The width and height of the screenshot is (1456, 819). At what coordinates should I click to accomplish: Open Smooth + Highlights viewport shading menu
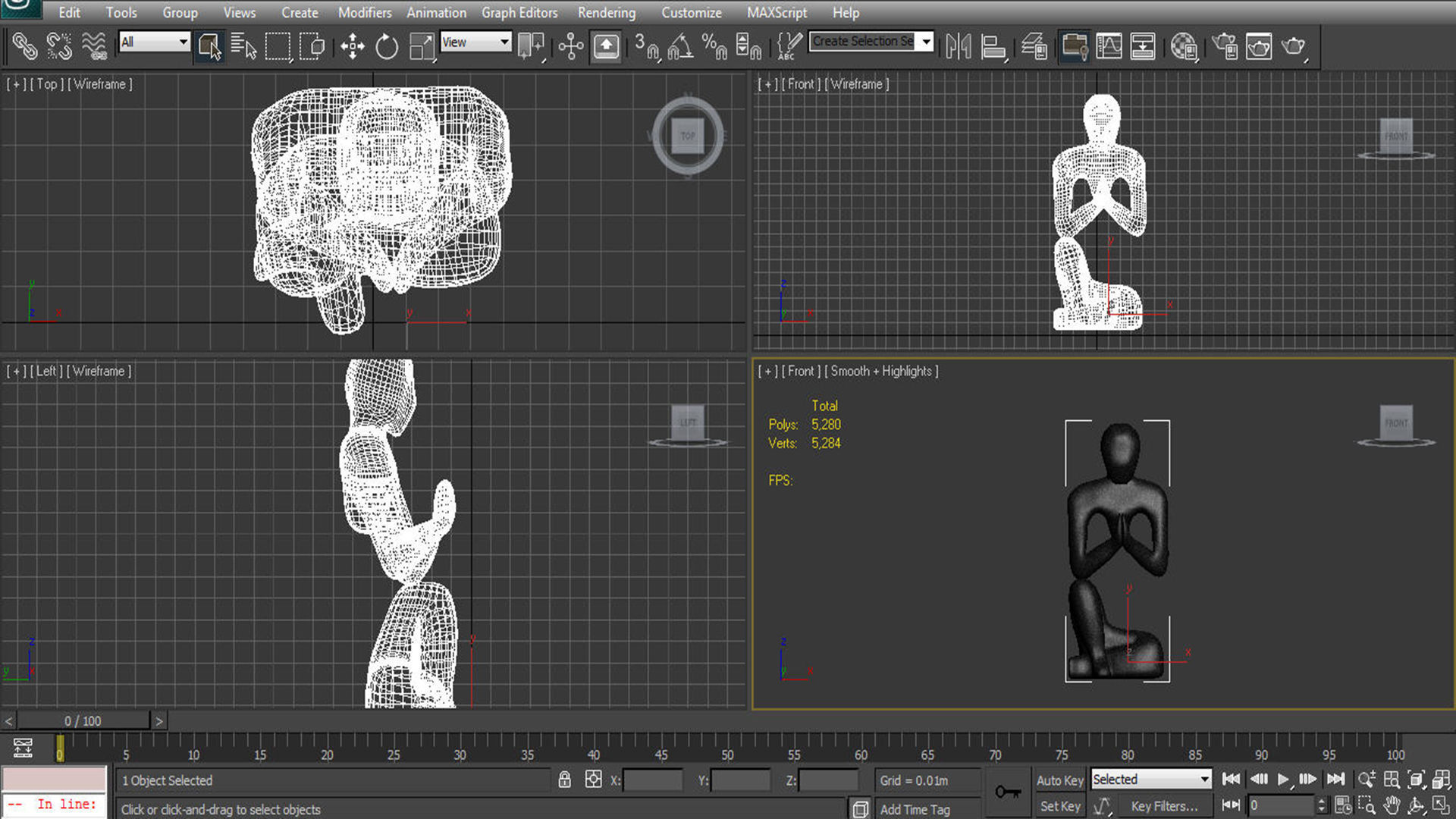(x=881, y=371)
